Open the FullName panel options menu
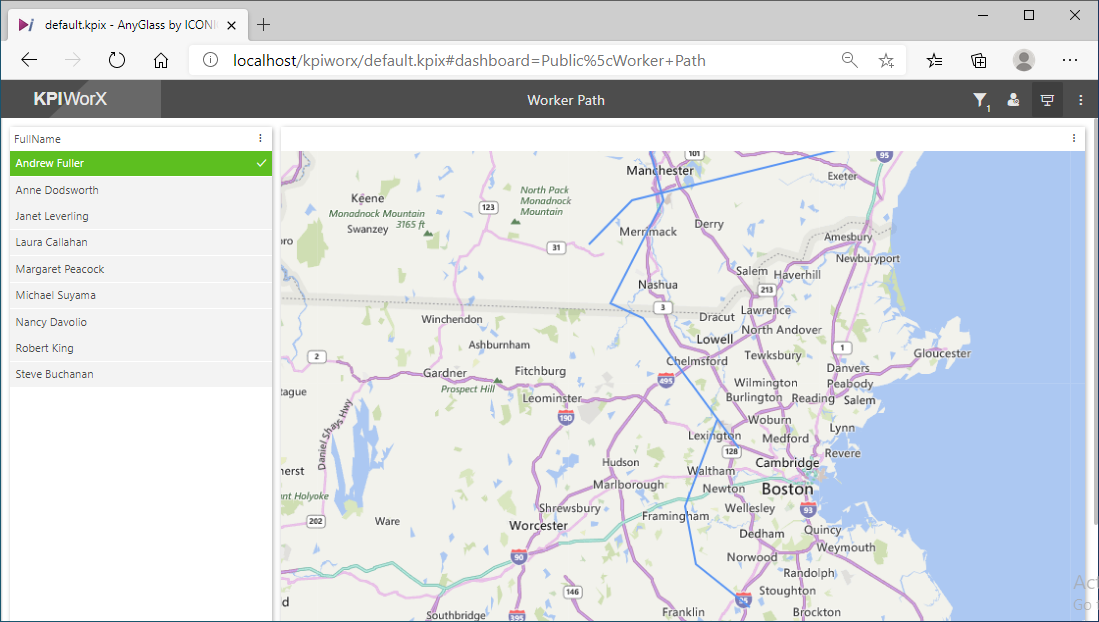Viewport: 1099px width, 622px height. 261,139
